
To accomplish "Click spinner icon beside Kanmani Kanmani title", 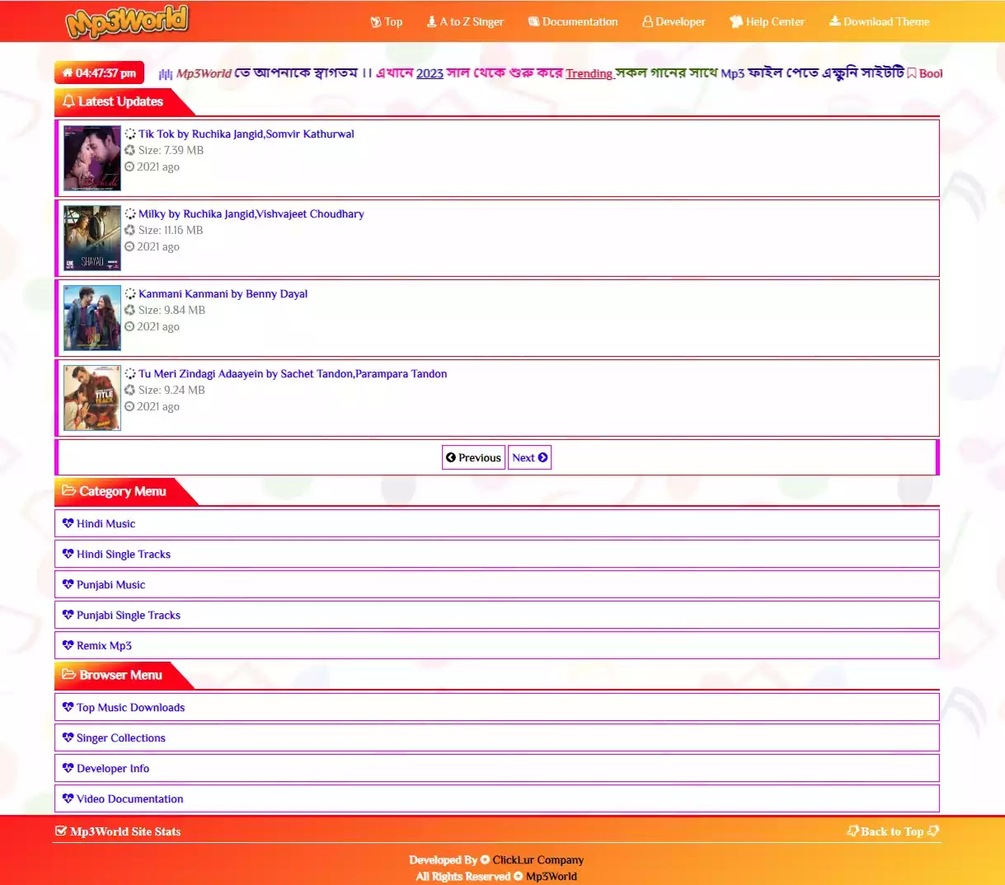I will tap(130, 294).
